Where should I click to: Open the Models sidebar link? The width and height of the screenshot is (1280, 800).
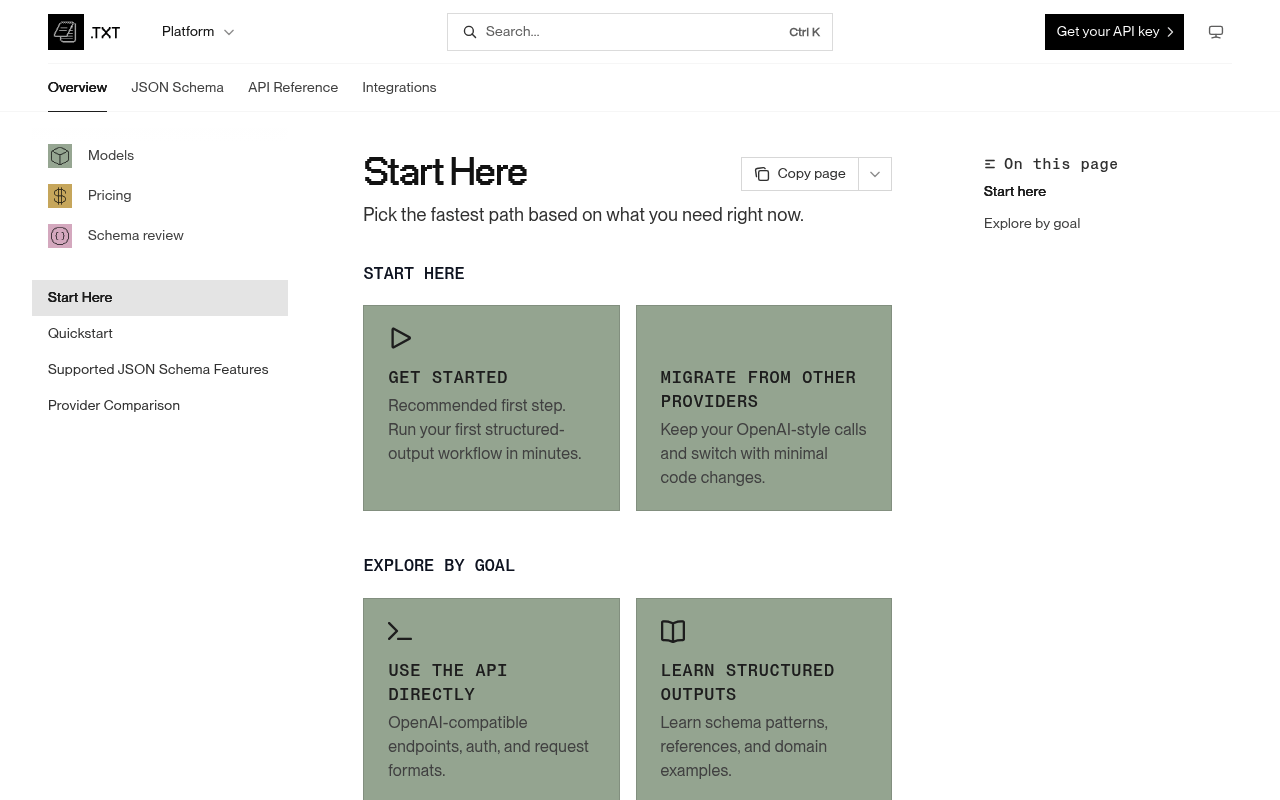pyautogui.click(x=111, y=156)
